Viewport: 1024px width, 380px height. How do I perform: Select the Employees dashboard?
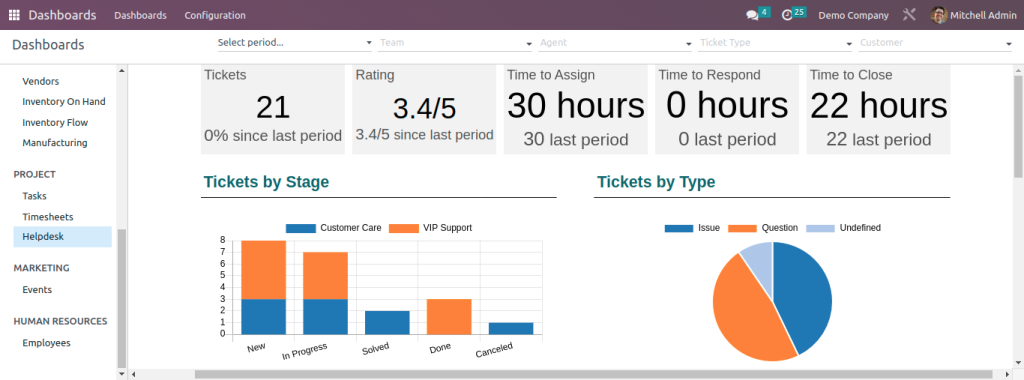click(x=46, y=343)
